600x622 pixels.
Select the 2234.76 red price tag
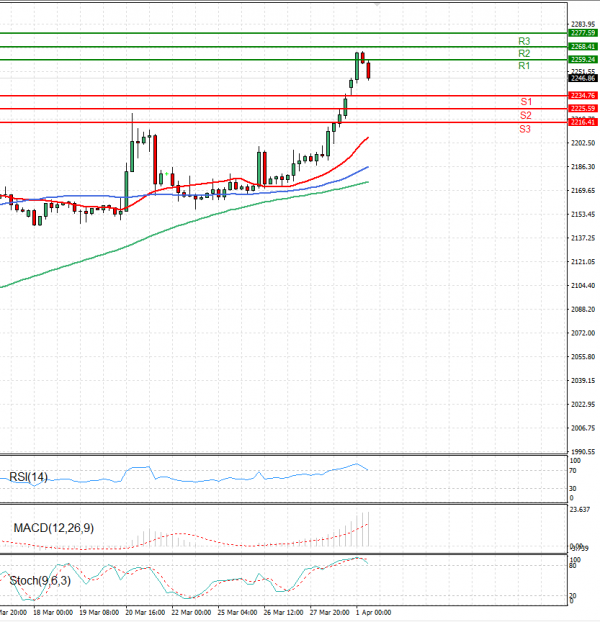[583, 95]
